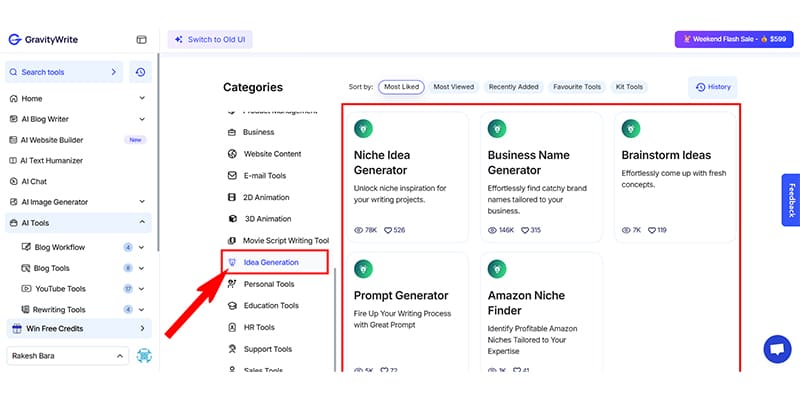Click the YouTube Tools play icon

[26, 289]
